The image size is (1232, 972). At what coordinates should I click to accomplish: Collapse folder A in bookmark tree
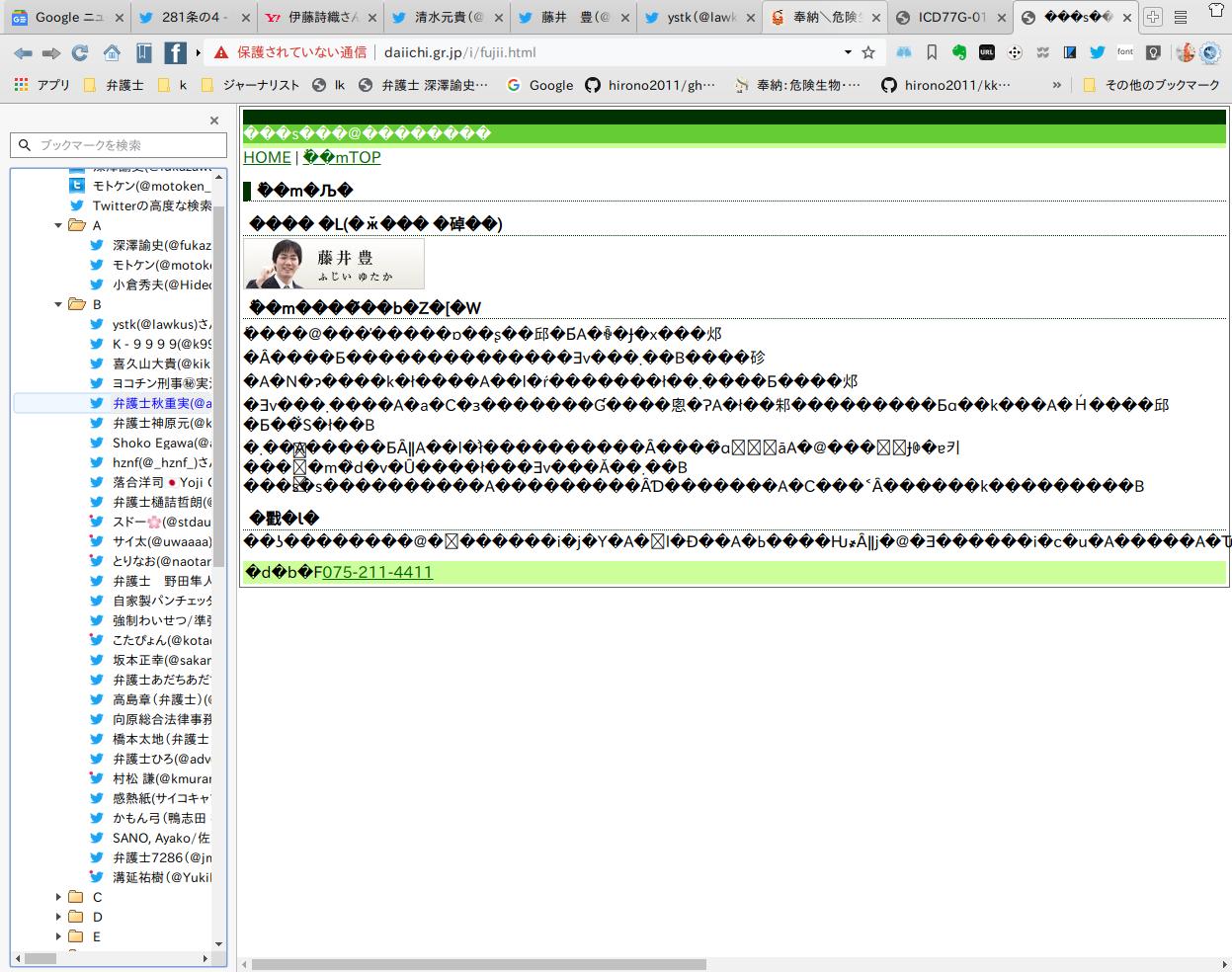(58, 225)
